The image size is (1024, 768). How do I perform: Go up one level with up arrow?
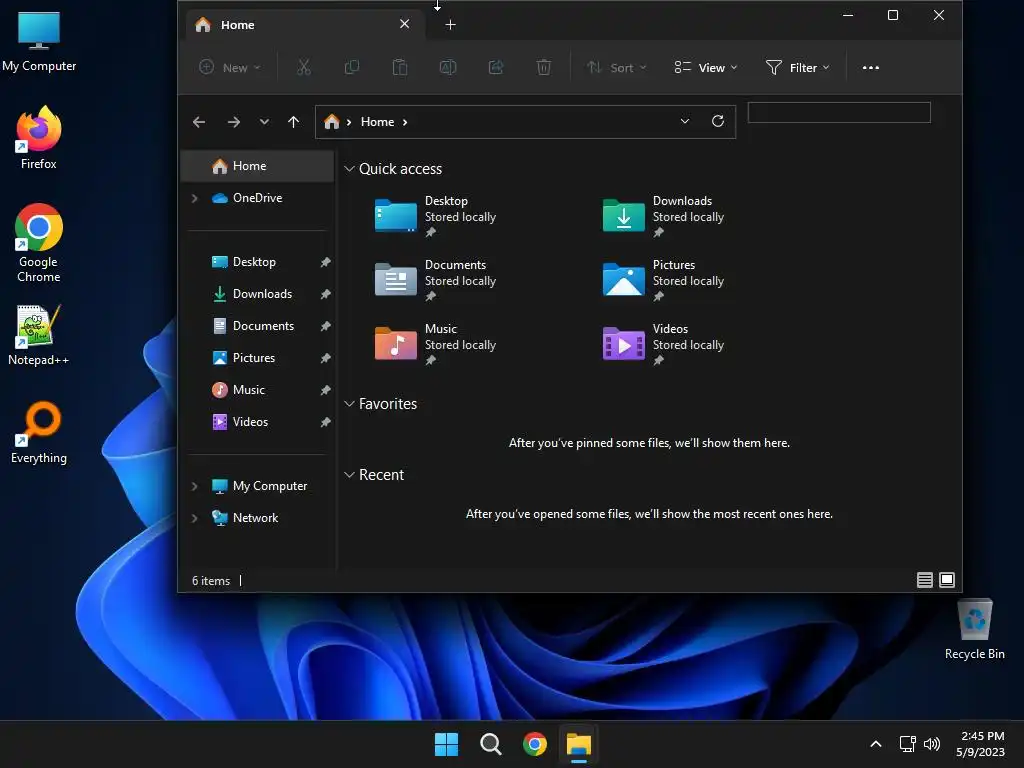click(x=293, y=122)
